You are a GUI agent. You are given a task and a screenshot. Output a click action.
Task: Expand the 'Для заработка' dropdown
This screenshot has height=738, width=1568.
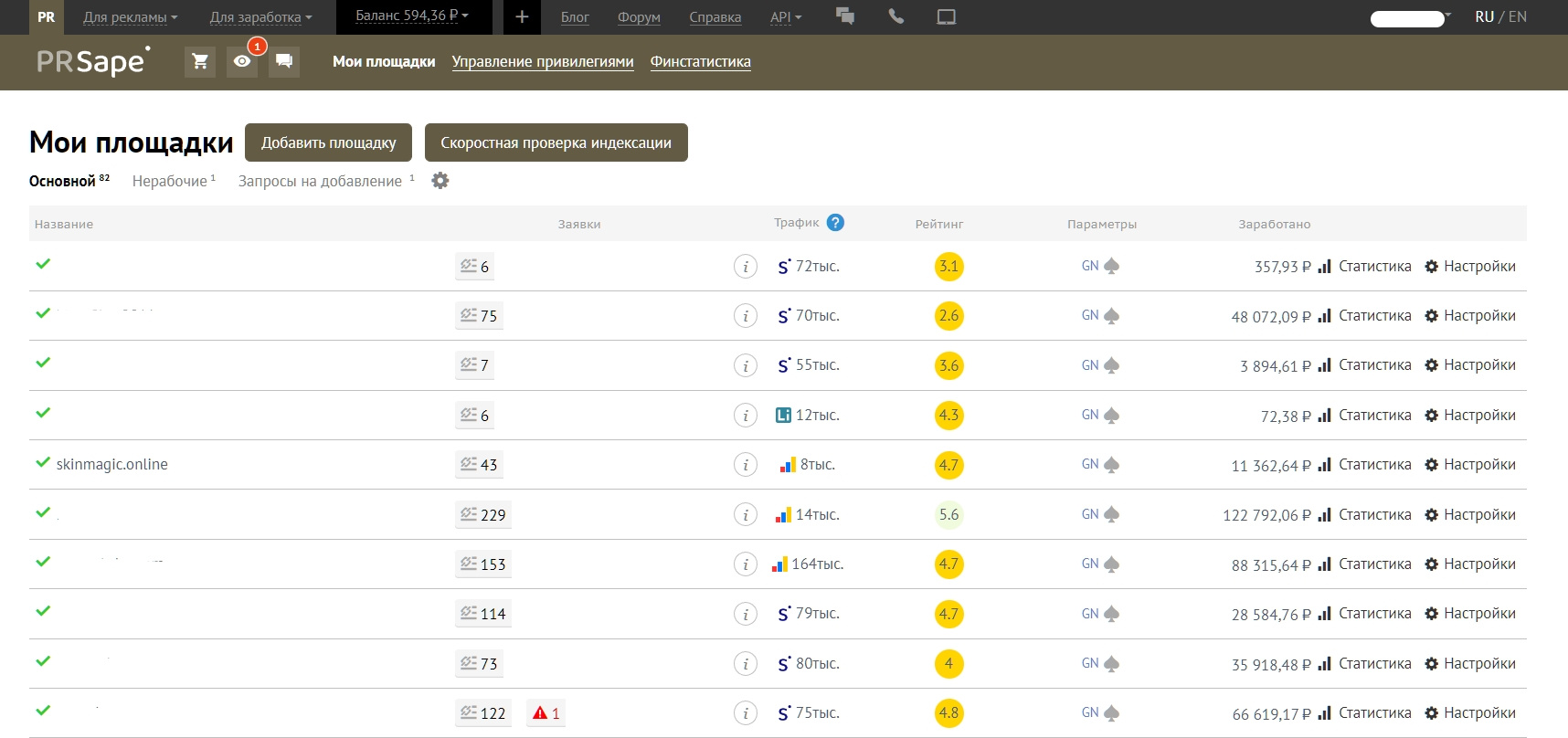(260, 17)
